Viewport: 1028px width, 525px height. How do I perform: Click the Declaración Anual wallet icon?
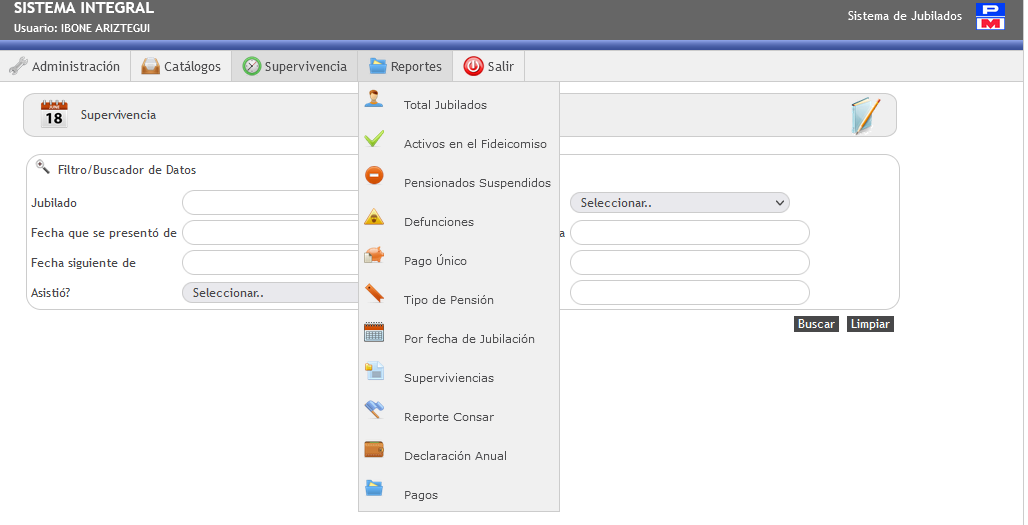click(374, 449)
